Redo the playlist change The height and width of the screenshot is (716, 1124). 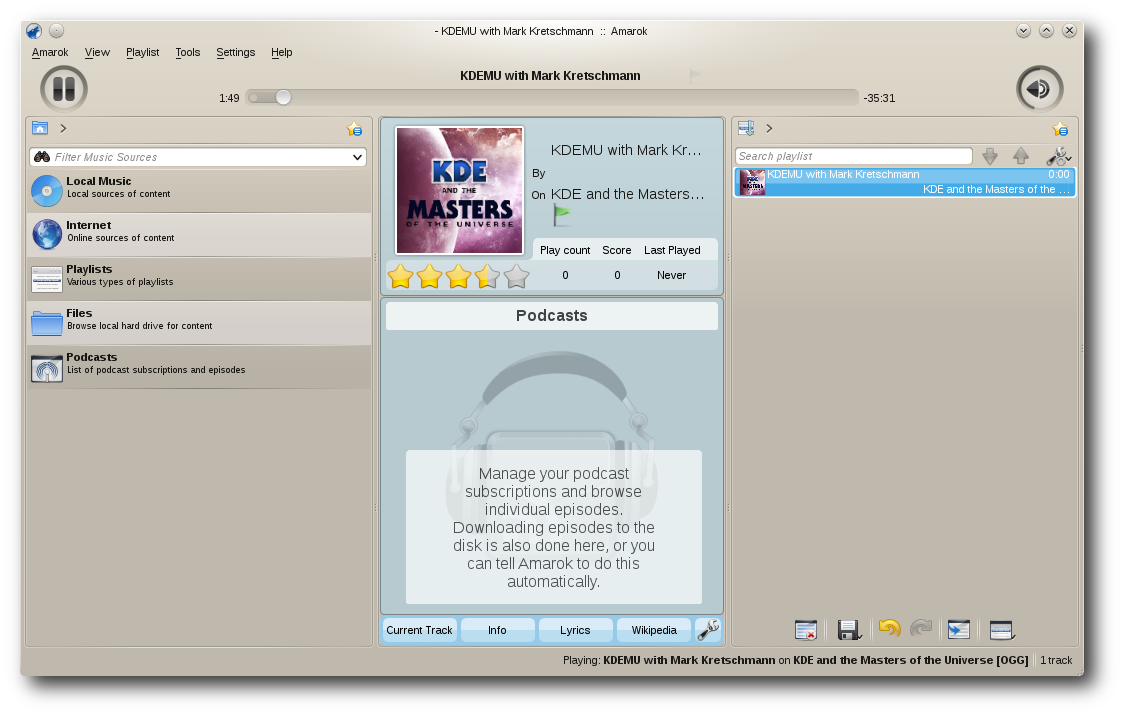point(921,629)
